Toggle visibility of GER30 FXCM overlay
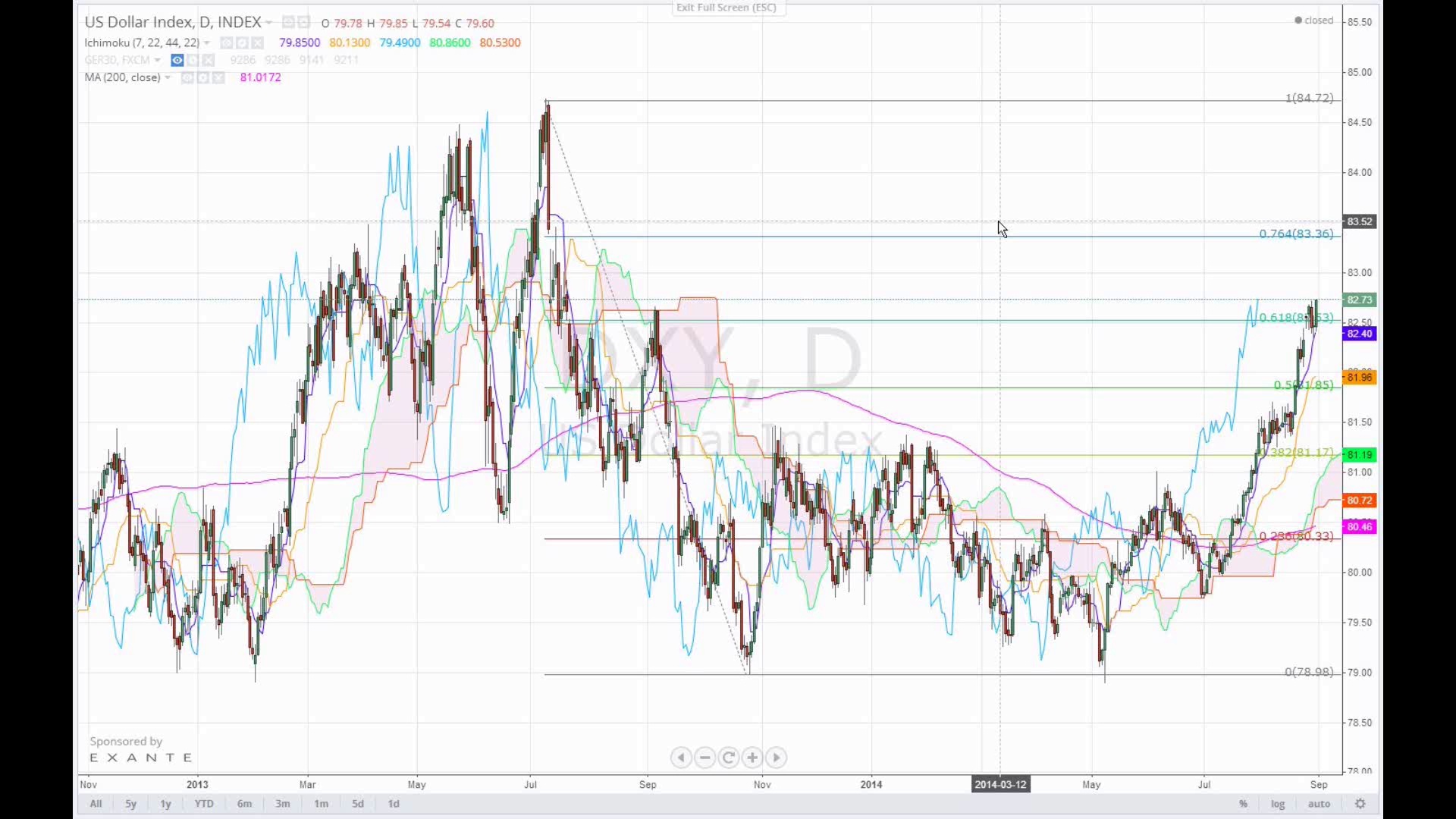1456x819 pixels. point(177,61)
